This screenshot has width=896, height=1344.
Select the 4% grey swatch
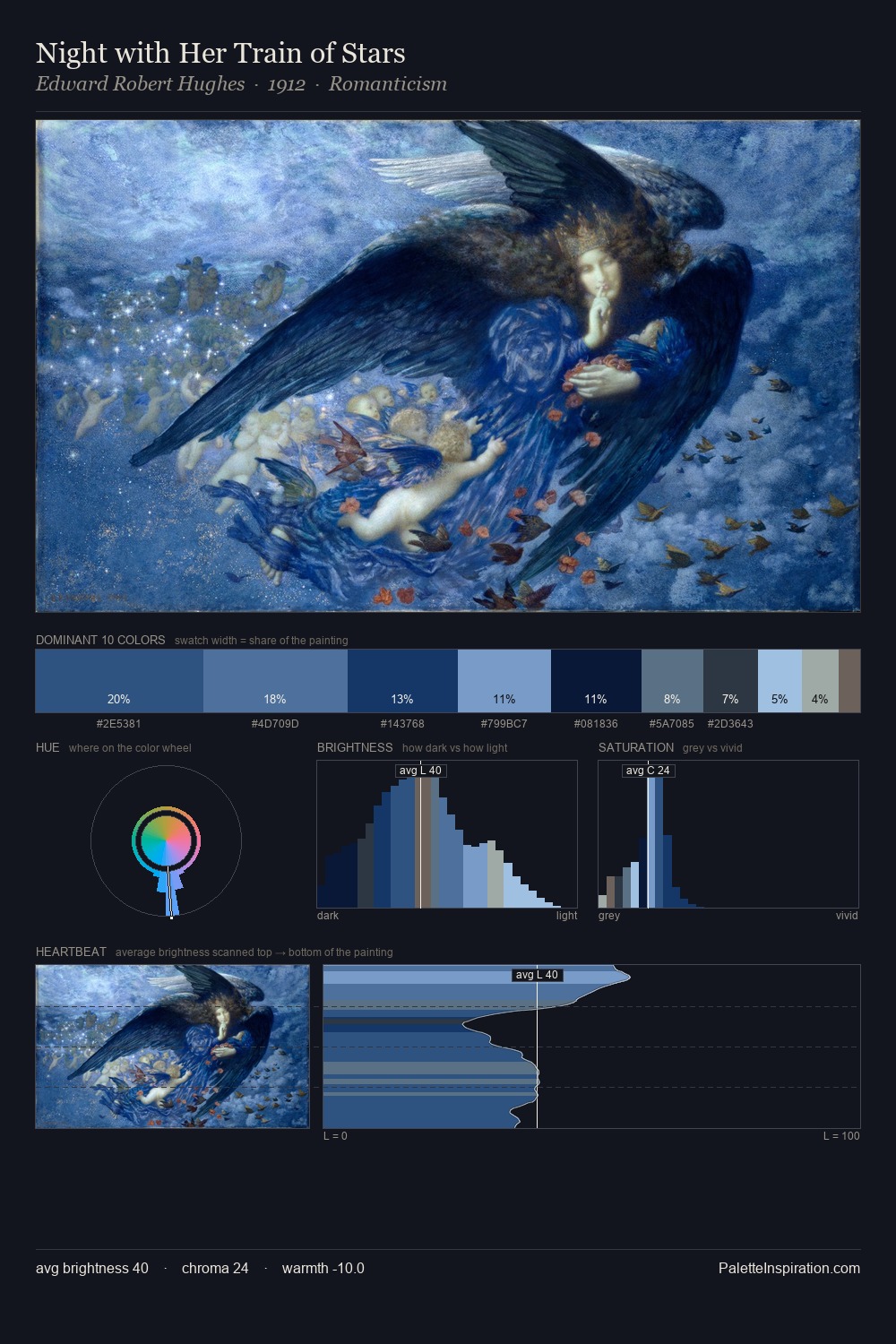820,681
